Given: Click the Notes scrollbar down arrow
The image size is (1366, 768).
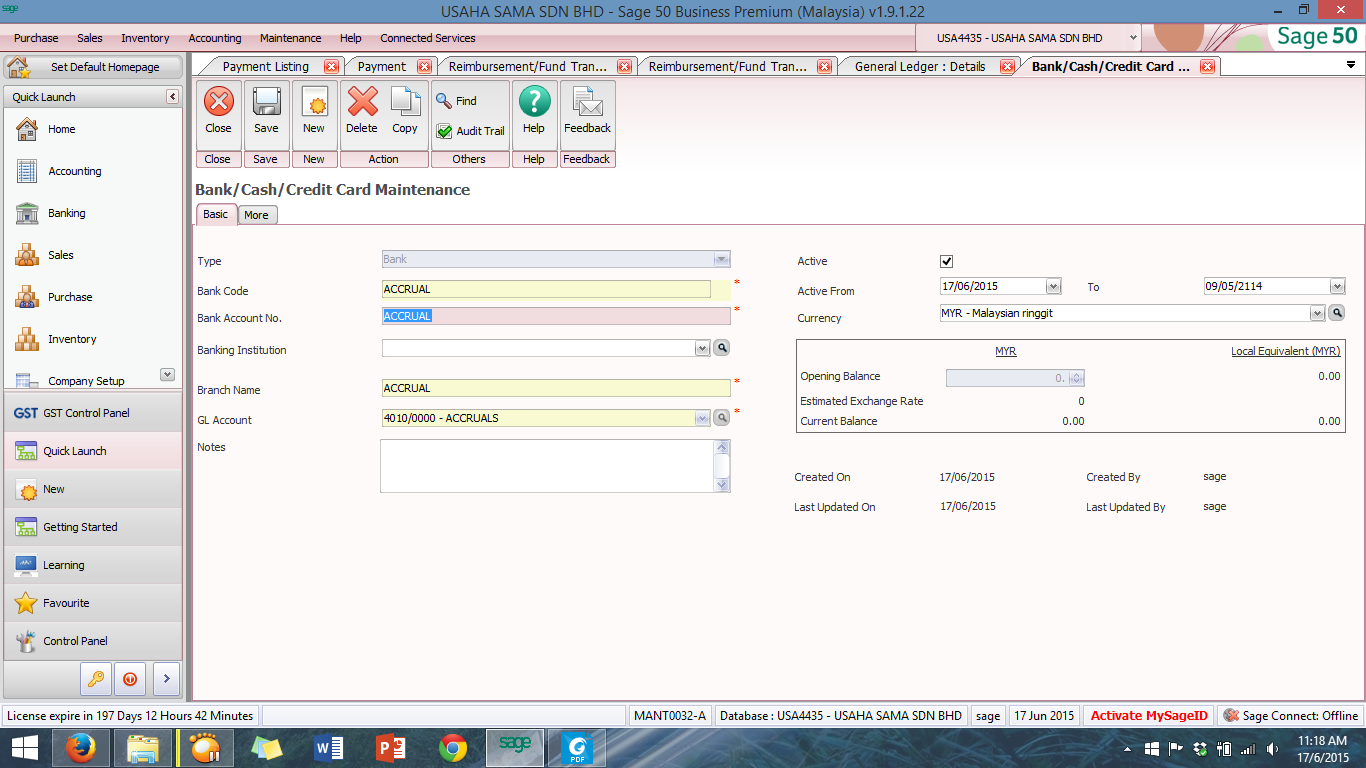Looking at the screenshot, I should [722, 484].
